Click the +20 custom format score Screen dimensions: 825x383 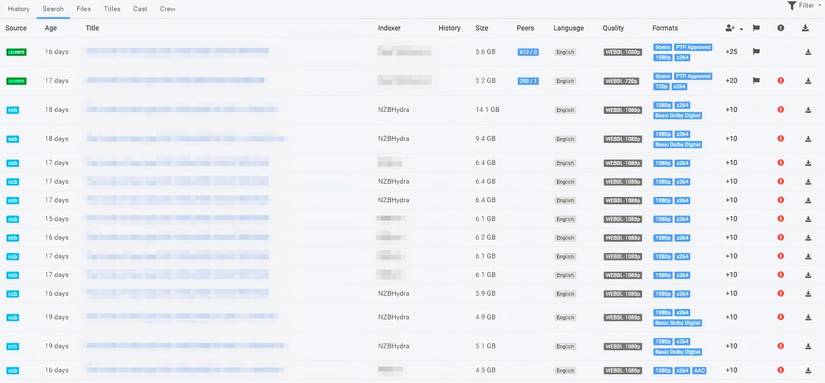[731, 81]
